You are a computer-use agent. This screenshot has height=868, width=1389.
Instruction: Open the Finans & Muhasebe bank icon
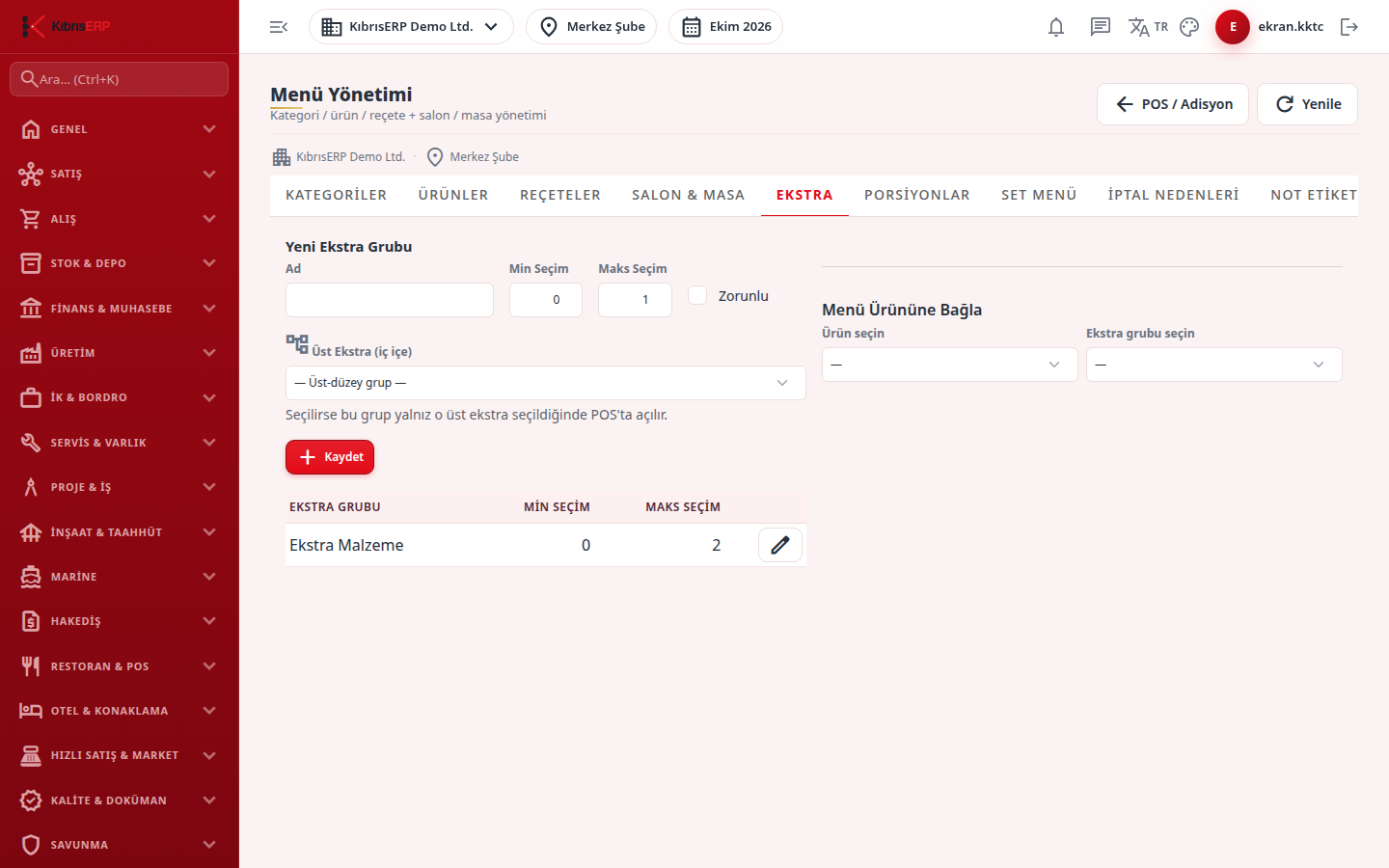coord(31,309)
